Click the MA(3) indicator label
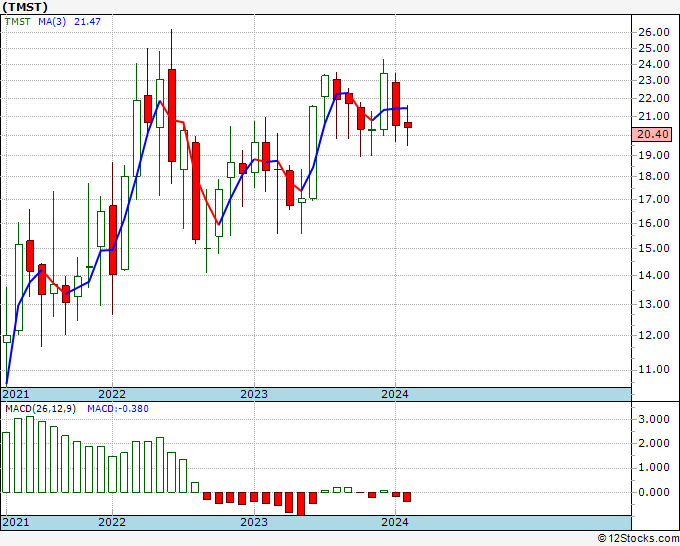 click(x=52, y=22)
